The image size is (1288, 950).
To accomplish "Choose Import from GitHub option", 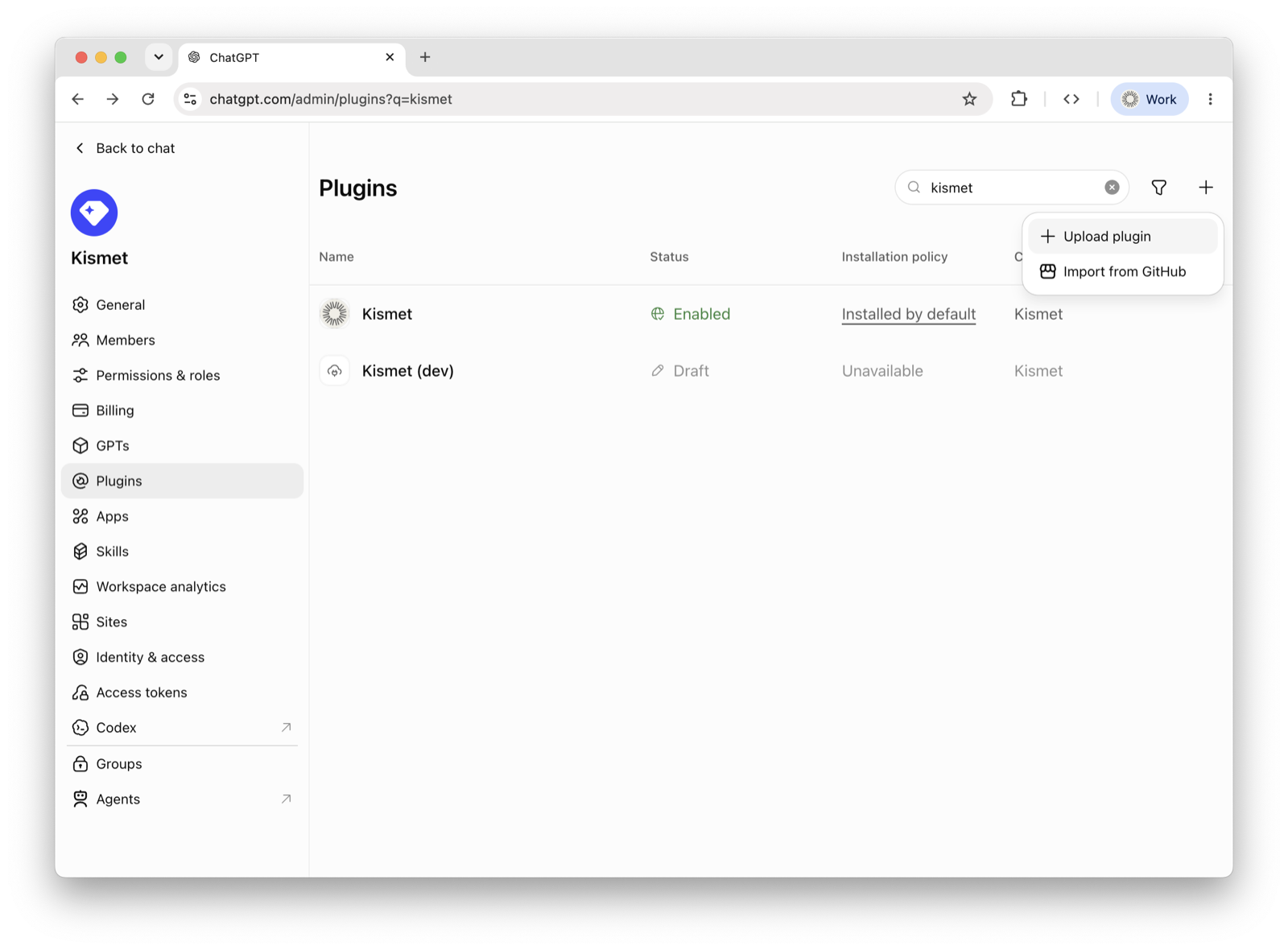I will [x=1122, y=272].
